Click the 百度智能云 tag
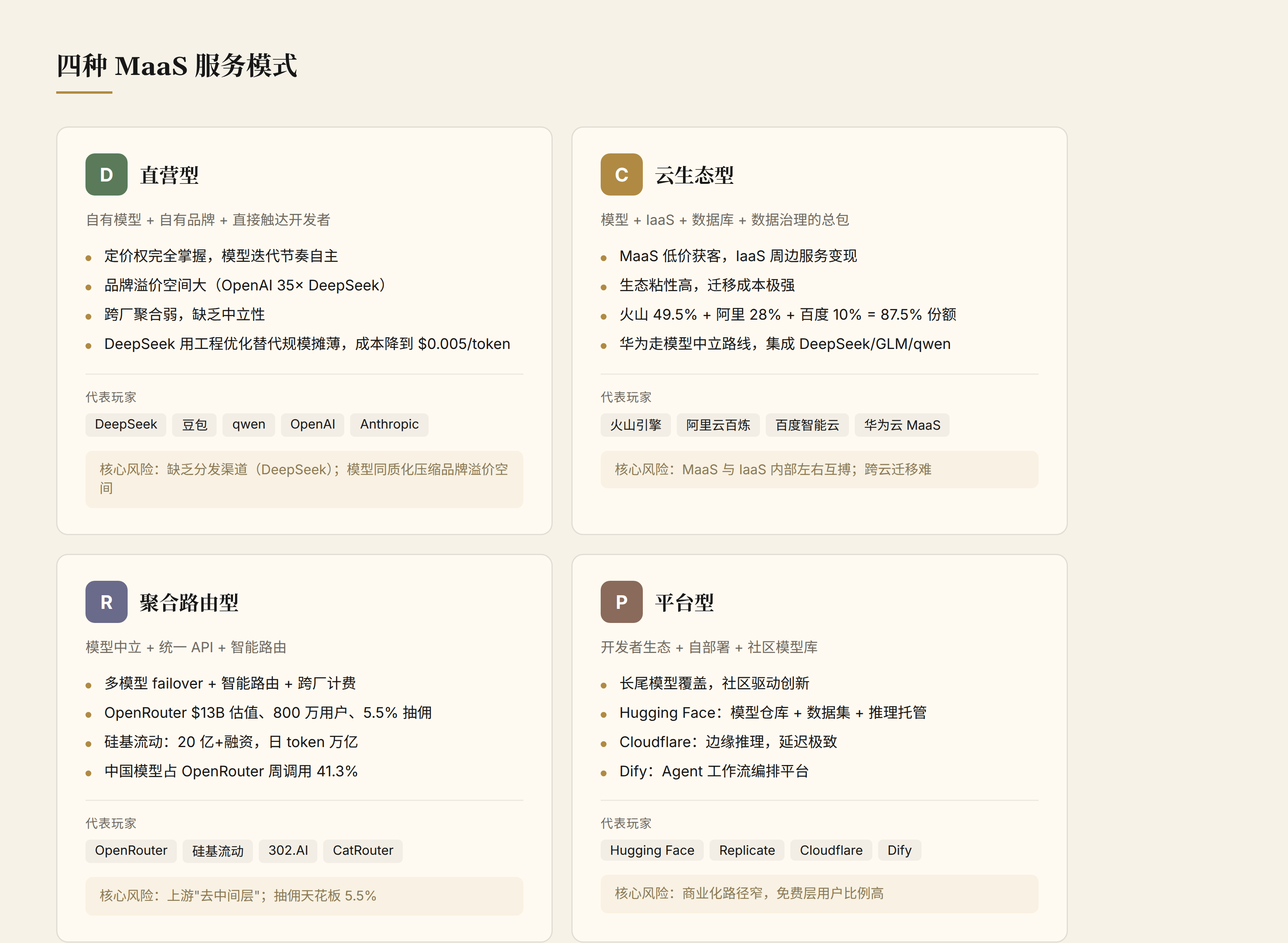Screen dimensions: 1288x943 coord(807,425)
